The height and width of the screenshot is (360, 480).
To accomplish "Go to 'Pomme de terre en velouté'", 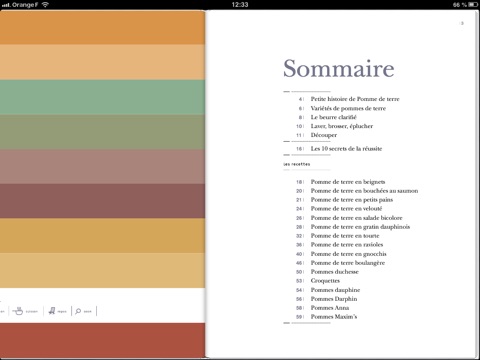I will coord(346,209).
